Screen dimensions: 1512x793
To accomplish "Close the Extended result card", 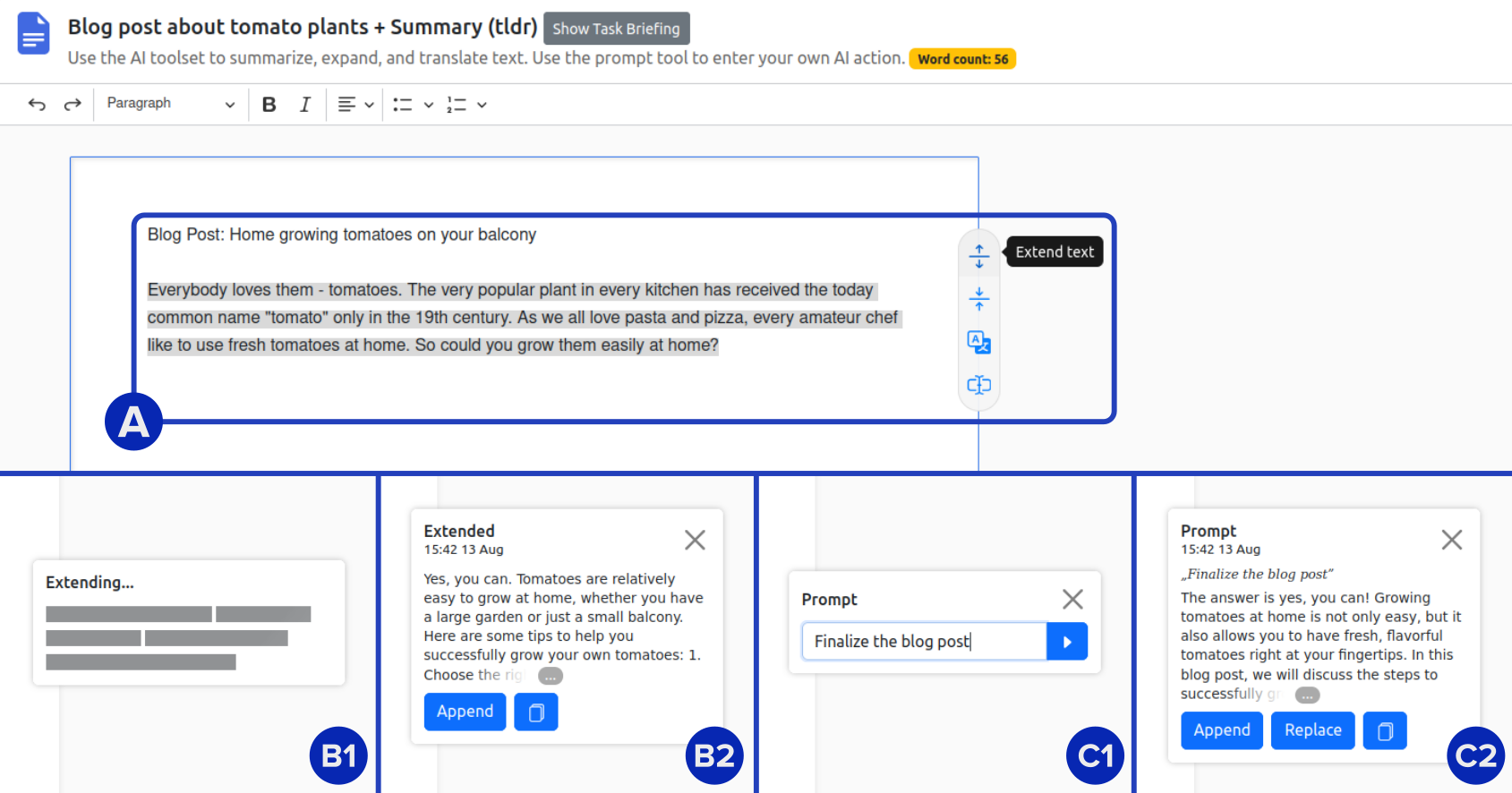I will tap(695, 540).
